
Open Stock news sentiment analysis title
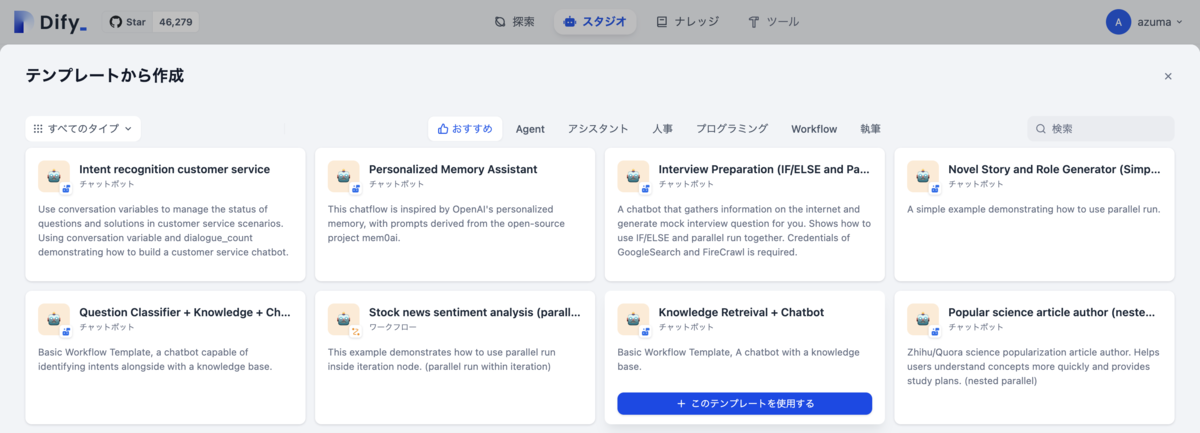click(474, 312)
